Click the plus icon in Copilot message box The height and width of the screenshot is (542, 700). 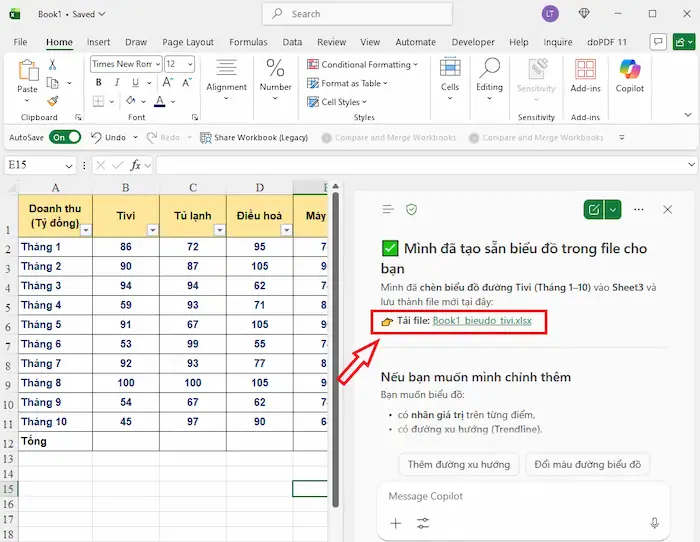(x=395, y=523)
